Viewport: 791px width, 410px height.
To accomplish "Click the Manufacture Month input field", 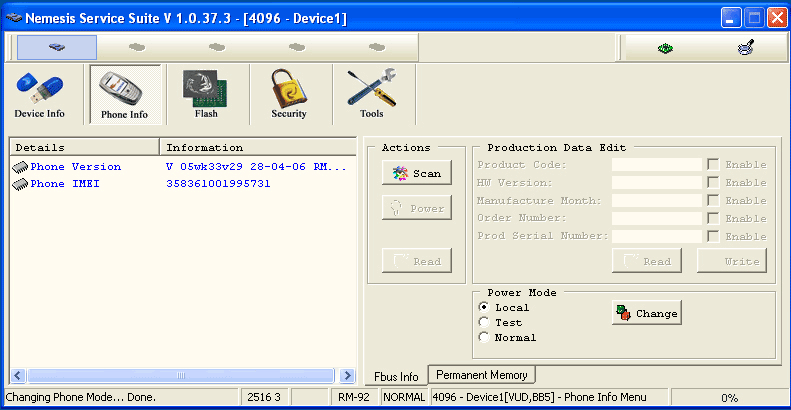I will pyautogui.click(x=657, y=200).
